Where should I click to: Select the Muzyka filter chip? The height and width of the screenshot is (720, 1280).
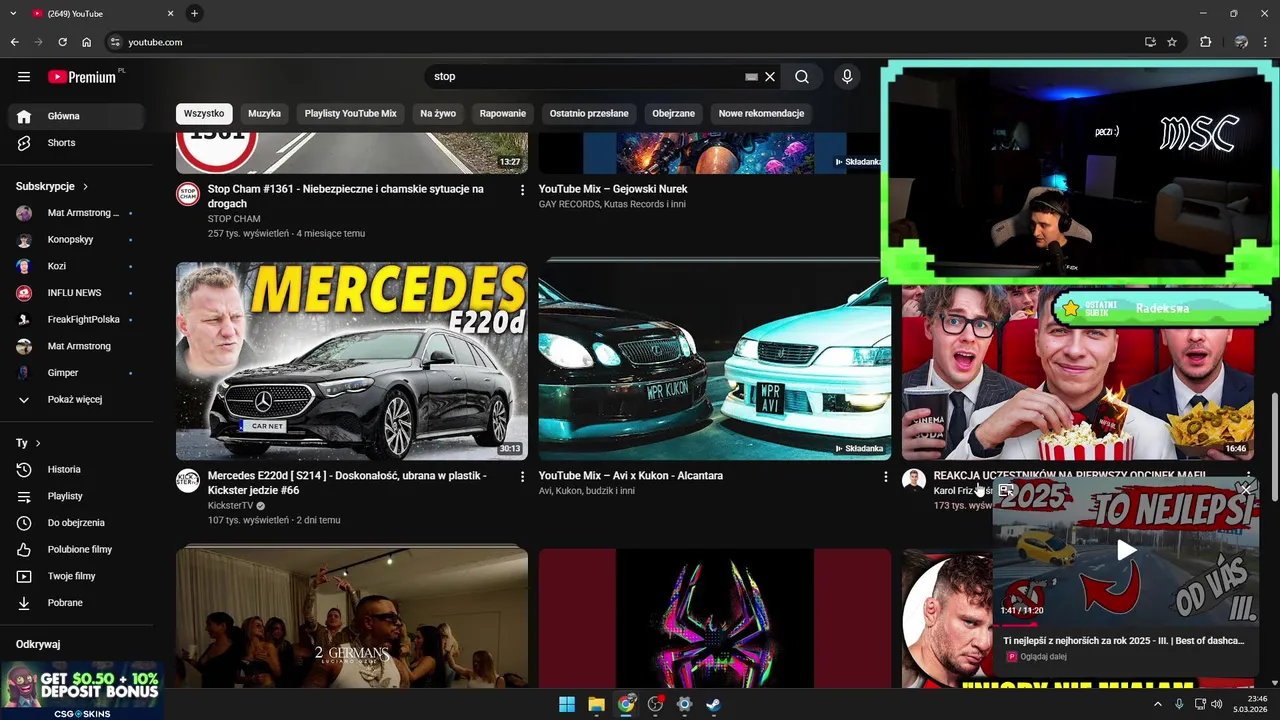click(x=264, y=114)
